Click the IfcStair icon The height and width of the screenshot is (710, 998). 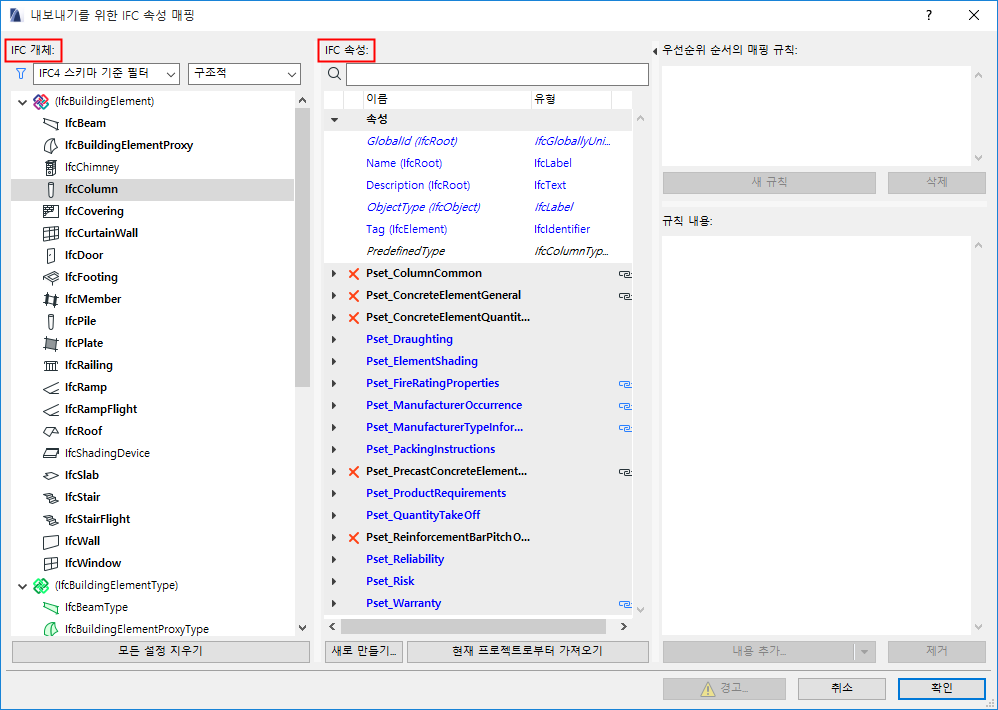[50, 498]
